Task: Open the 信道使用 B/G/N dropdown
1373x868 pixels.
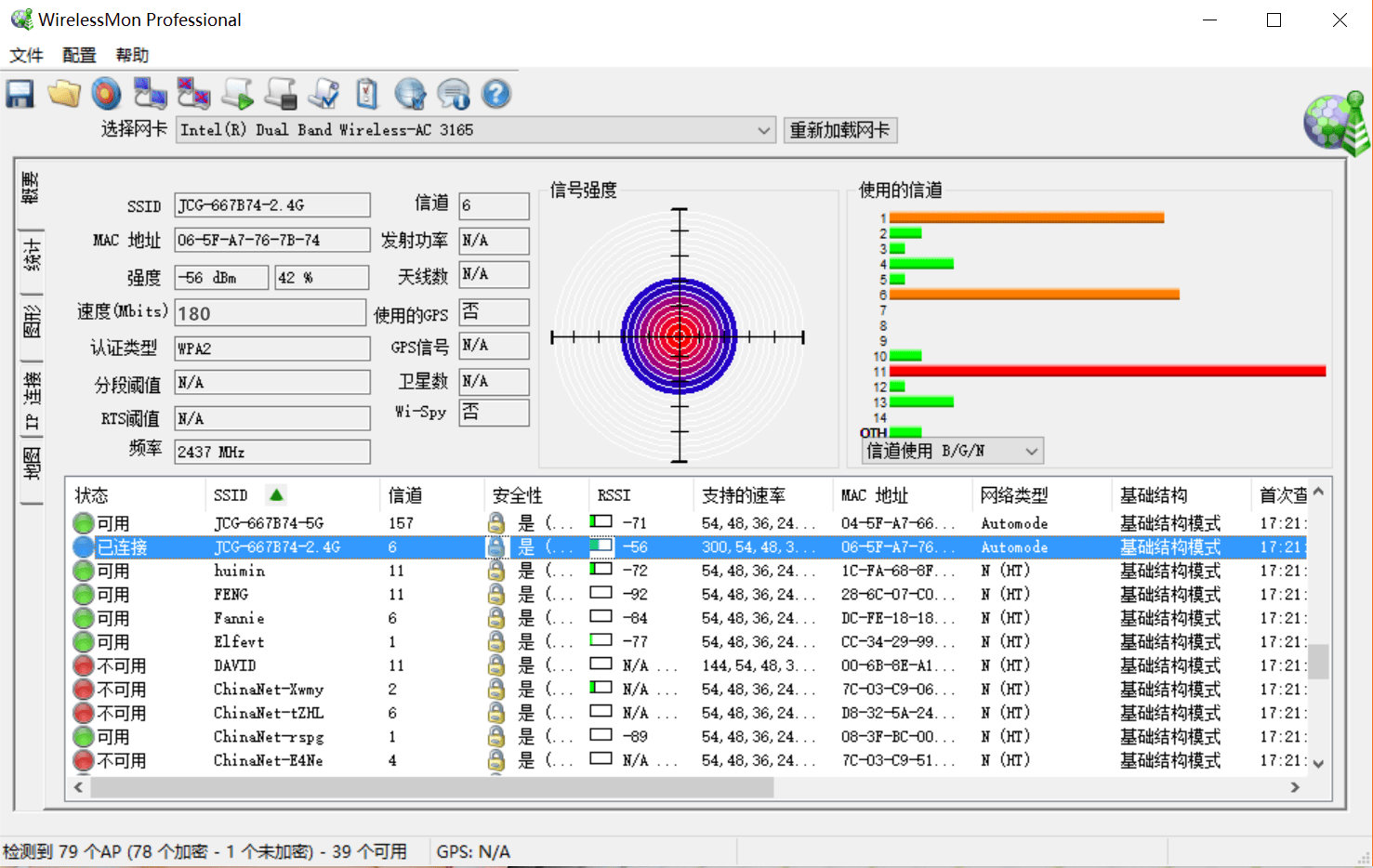Action: [x=952, y=451]
